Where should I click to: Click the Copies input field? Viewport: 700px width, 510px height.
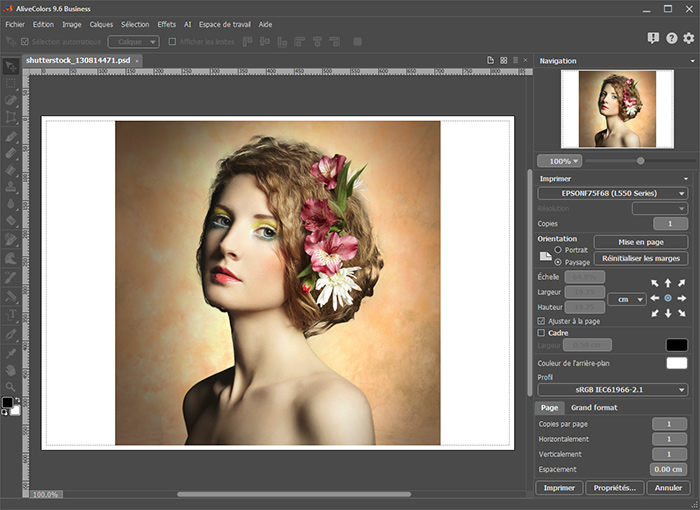tap(670, 224)
